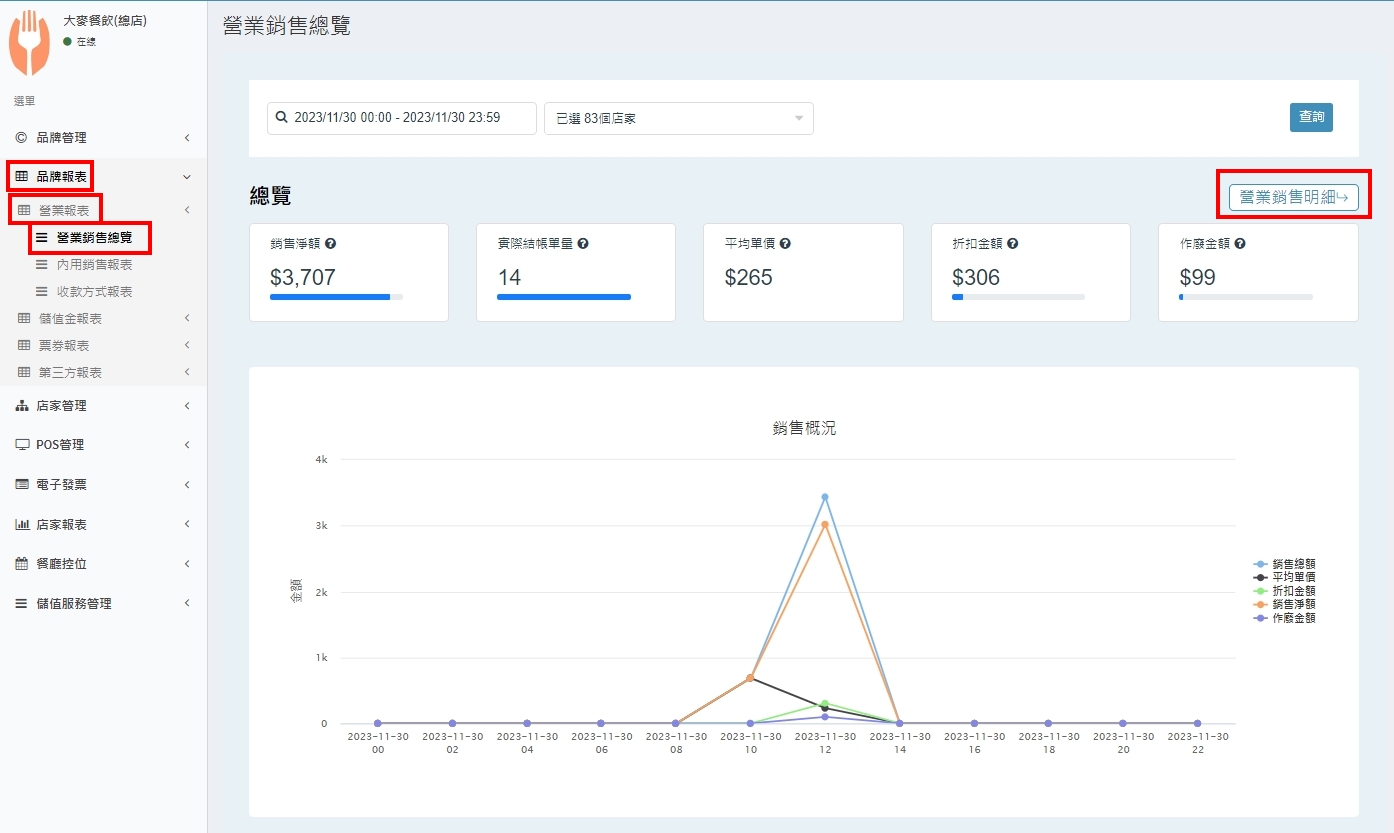Click the info icon beside 折扣金額

pos(1012,244)
